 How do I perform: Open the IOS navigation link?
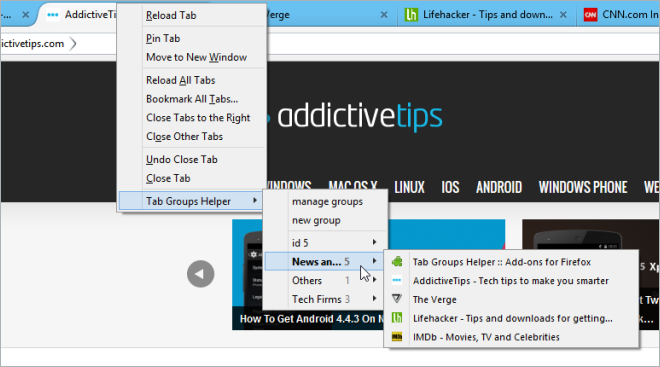click(x=450, y=187)
